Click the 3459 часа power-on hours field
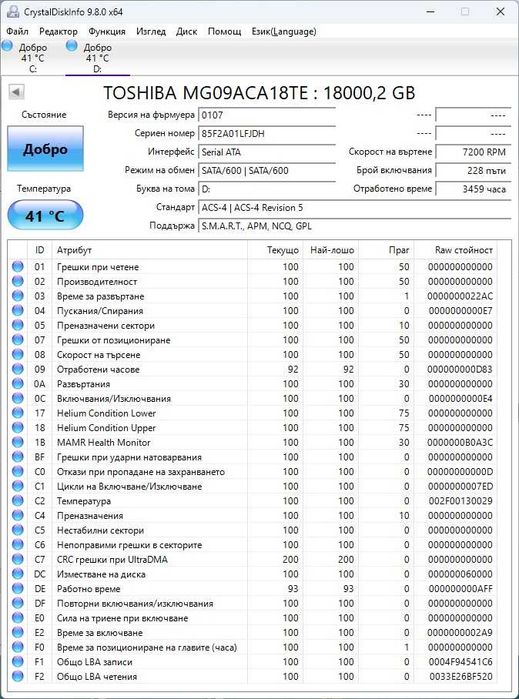Viewport: 519px width, 699px height. [x=473, y=189]
